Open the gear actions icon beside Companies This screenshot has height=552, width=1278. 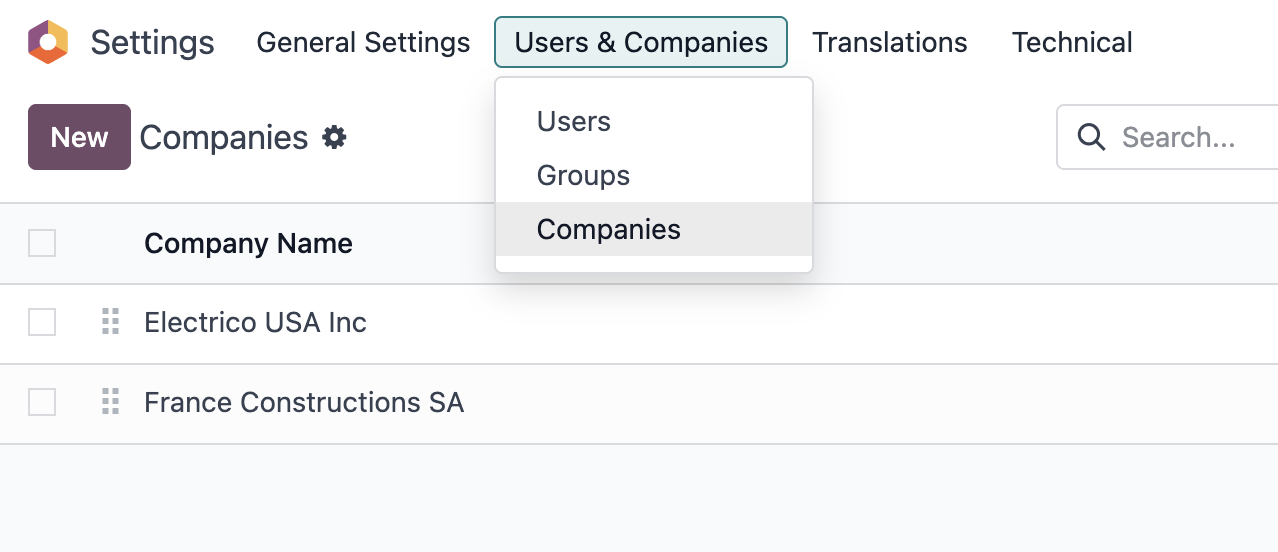[x=334, y=137]
